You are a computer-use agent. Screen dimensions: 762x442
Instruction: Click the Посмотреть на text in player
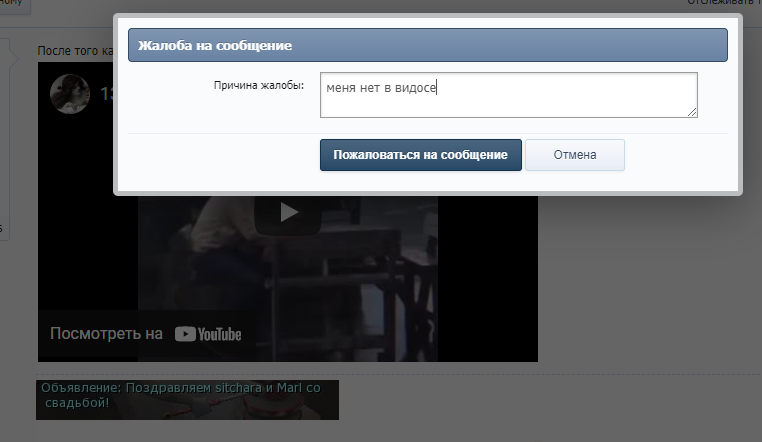(106, 334)
